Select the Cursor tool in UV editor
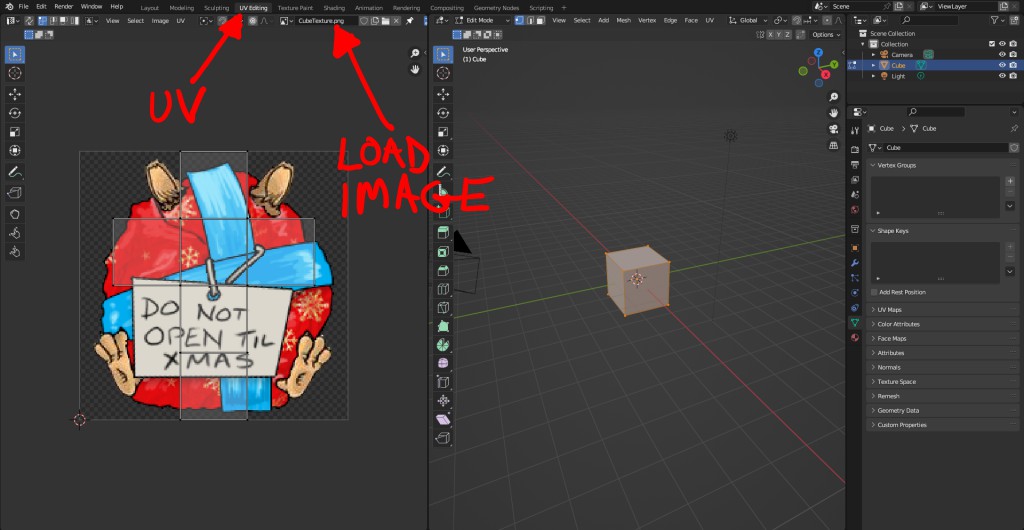 15,73
